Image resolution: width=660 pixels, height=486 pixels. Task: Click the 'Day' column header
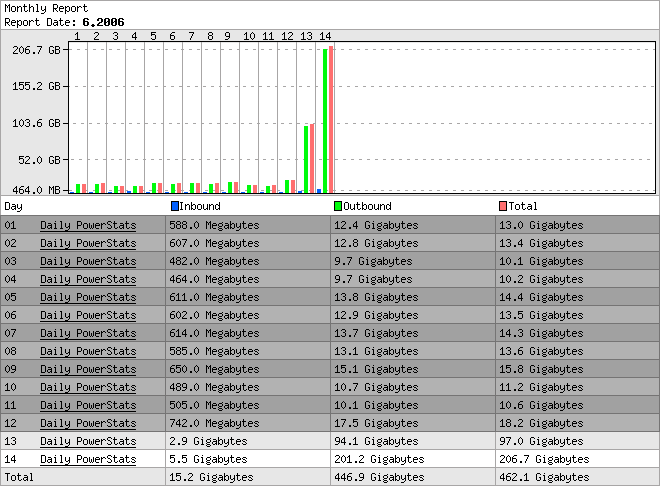(13, 206)
